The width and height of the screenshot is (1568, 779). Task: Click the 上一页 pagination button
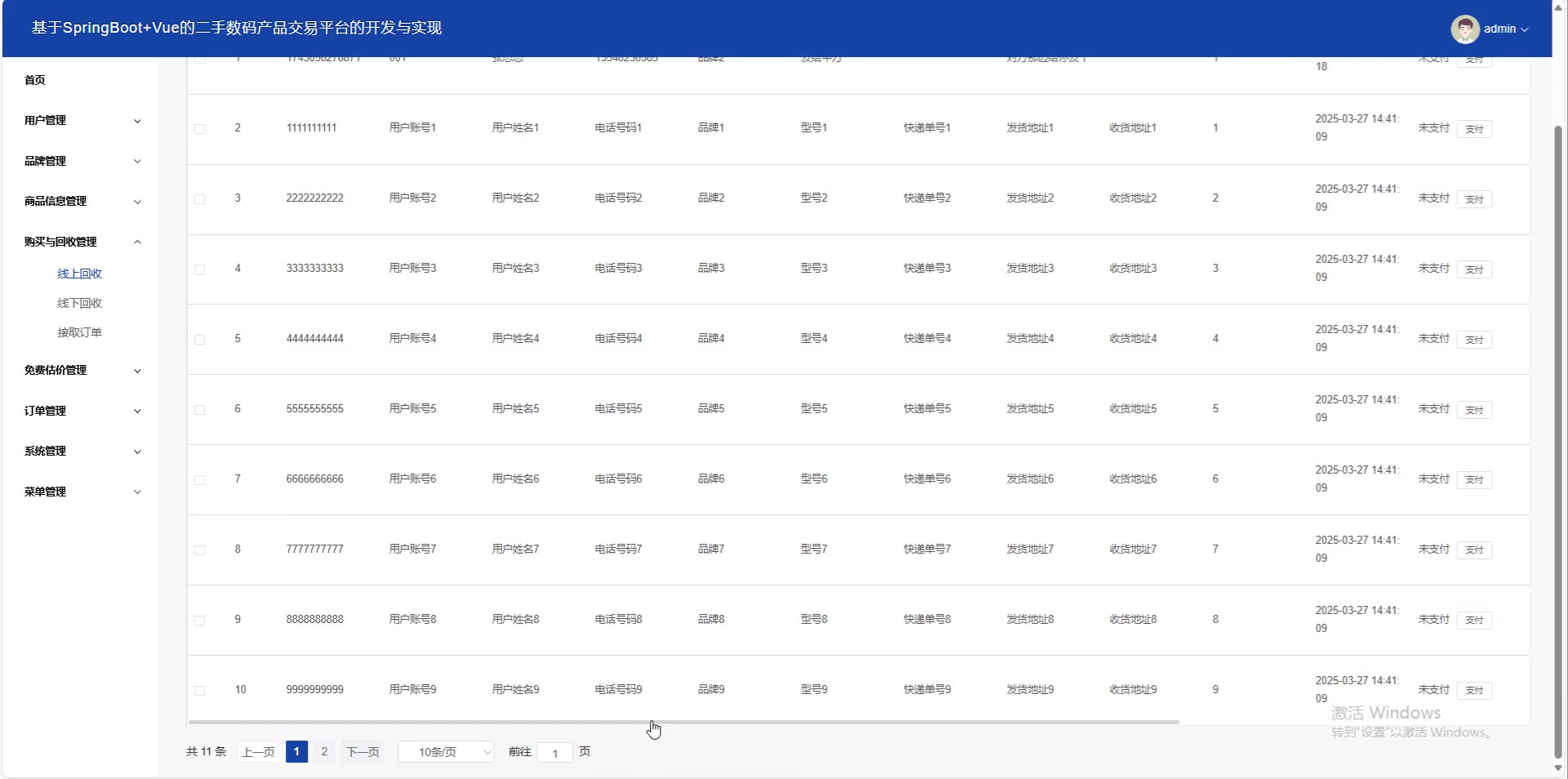pyautogui.click(x=258, y=752)
